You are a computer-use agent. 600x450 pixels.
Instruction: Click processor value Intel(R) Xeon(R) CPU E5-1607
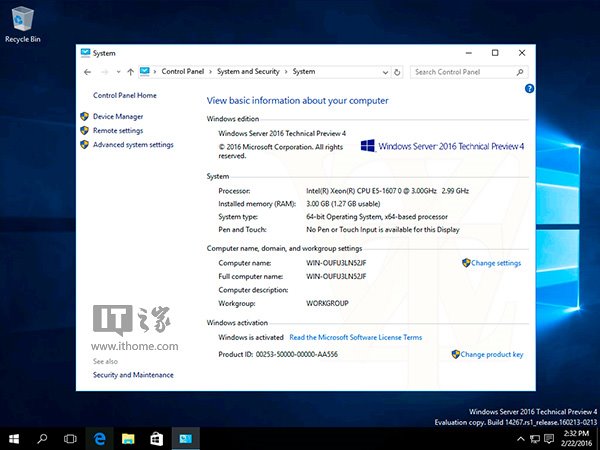[x=387, y=191]
